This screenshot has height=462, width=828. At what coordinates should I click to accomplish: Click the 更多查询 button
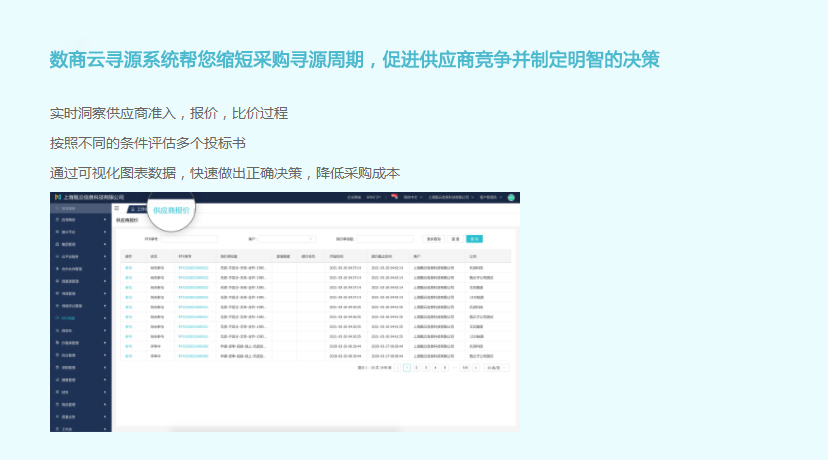tap(434, 239)
